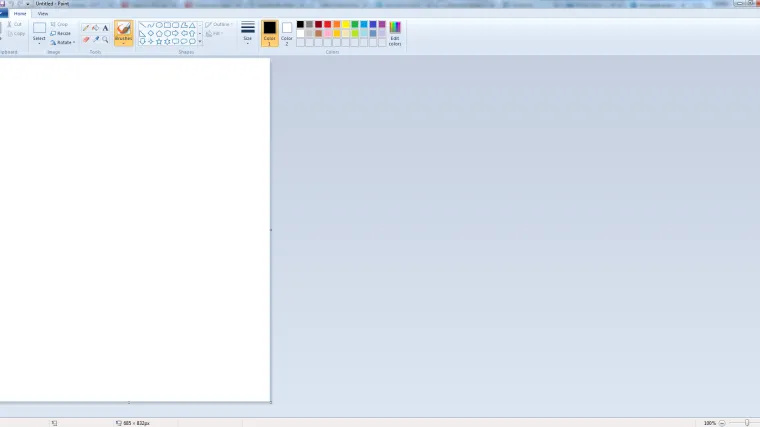Click the canvas dimensions in status bar
The width and height of the screenshot is (760, 427).
point(136,423)
